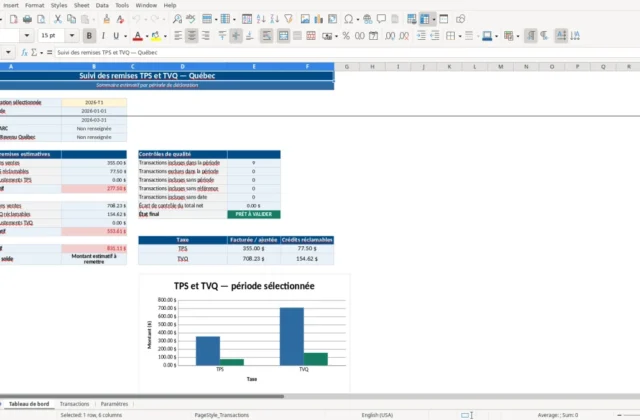Open the Sheet menu

[82, 5]
